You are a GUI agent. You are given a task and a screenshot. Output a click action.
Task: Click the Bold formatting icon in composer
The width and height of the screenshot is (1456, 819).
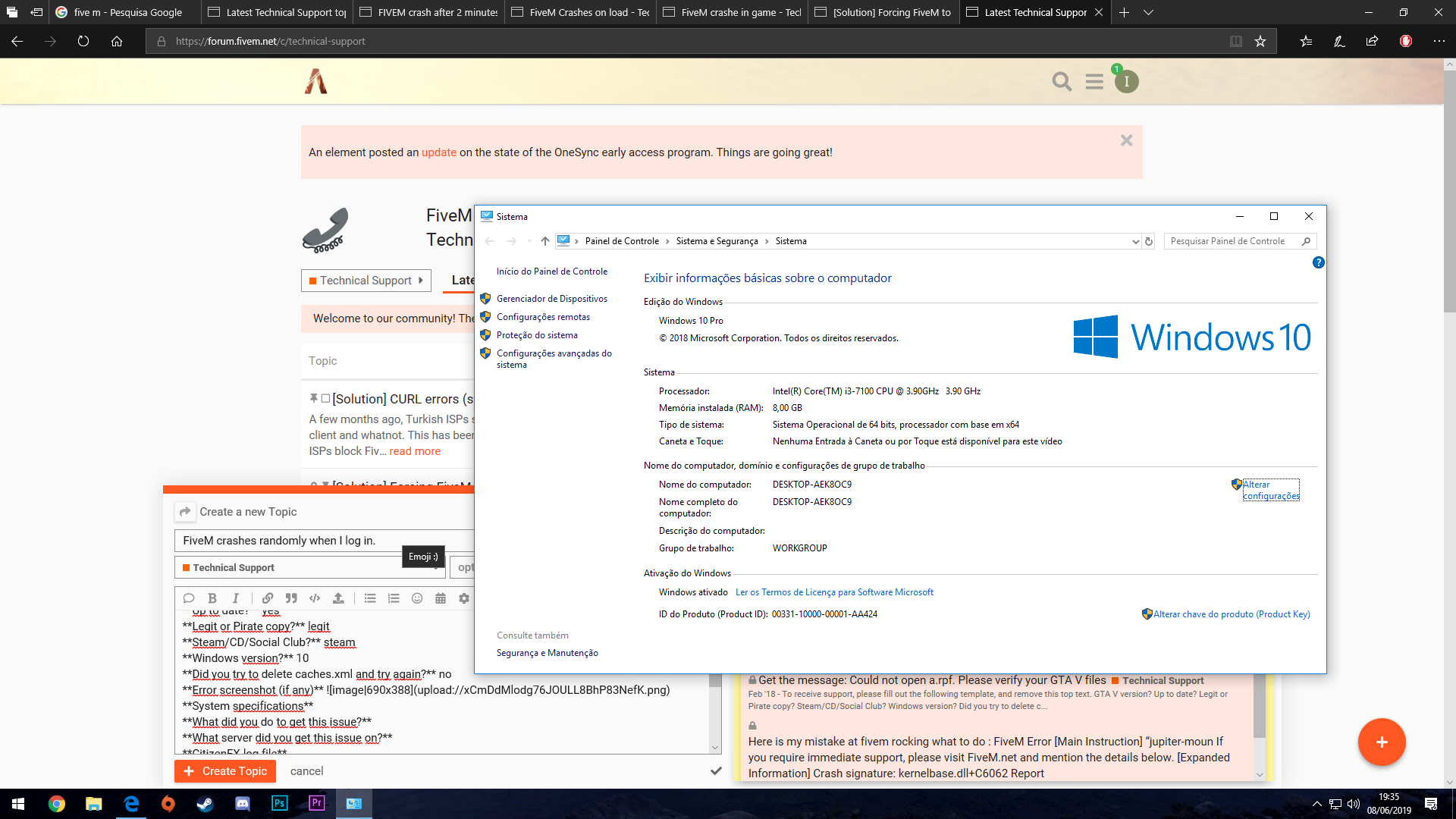(x=212, y=598)
